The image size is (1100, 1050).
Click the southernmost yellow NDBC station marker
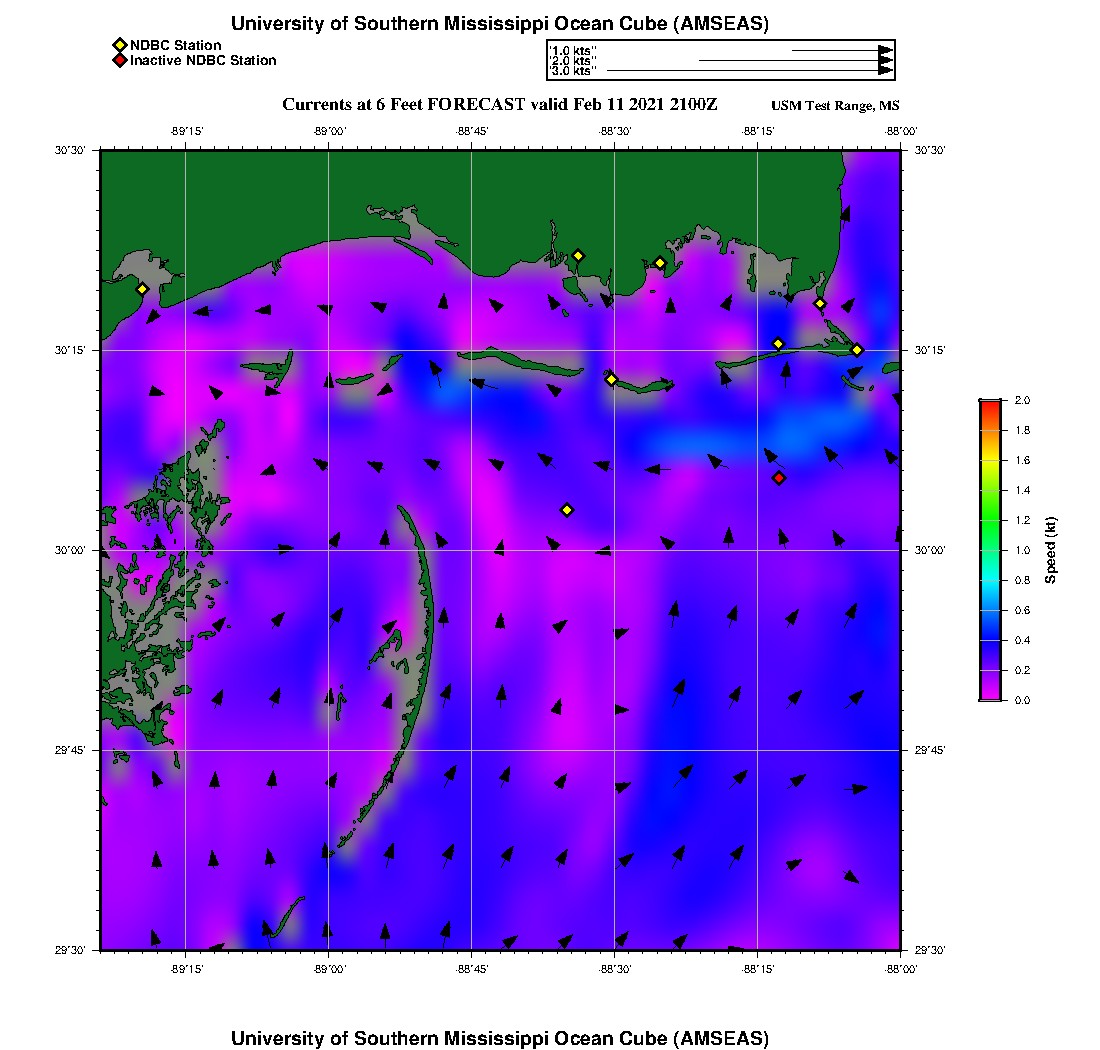pyautogui.click(x=567, y=510)
